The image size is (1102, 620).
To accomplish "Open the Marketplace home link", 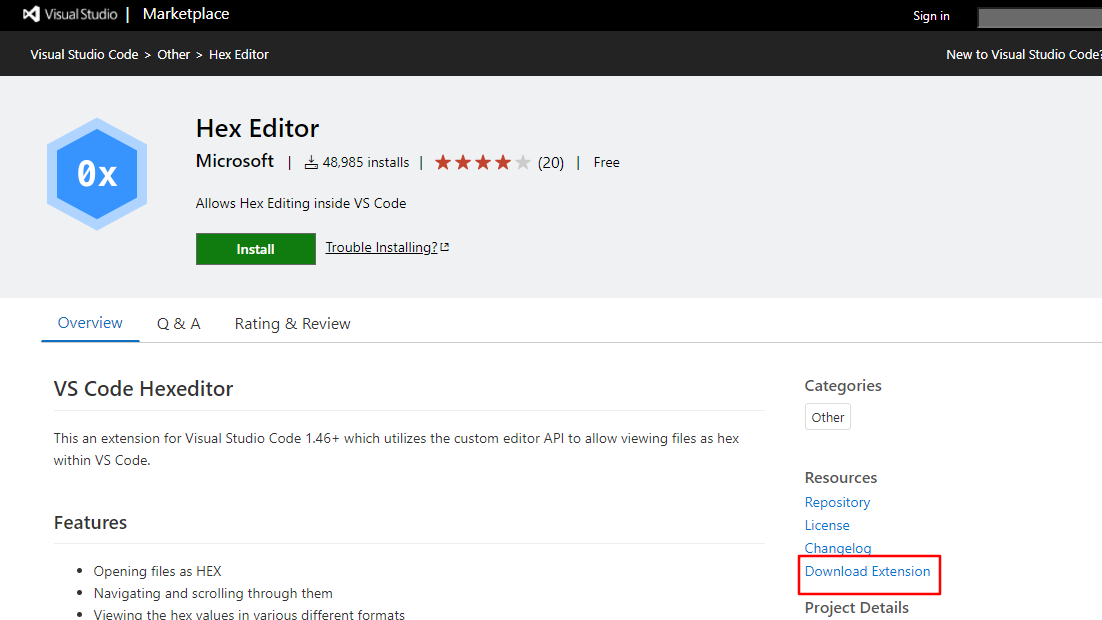I will click(186, 14).
